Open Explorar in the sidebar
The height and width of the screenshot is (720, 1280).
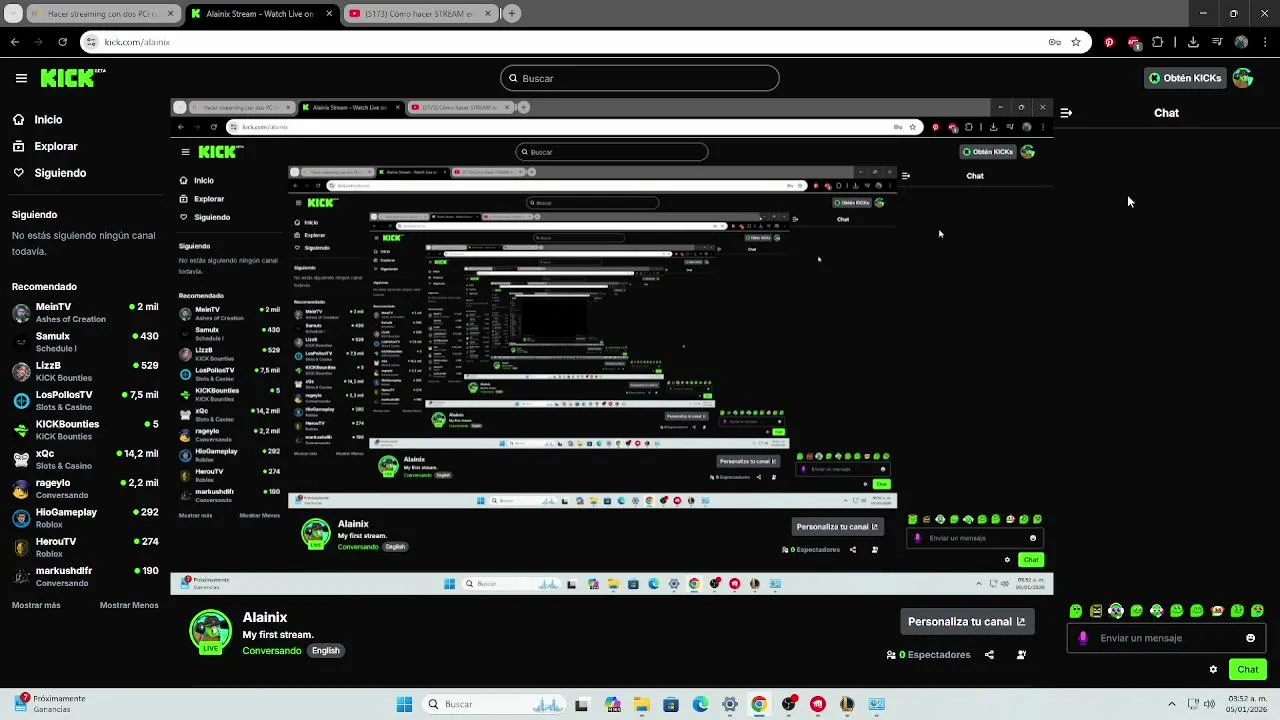45,146
